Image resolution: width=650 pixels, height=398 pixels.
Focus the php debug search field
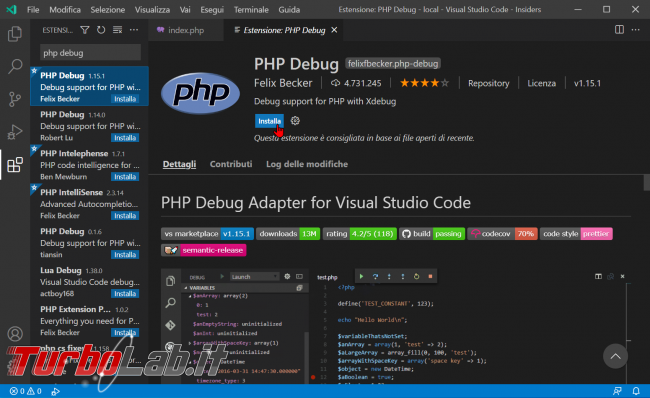[90, 53]
